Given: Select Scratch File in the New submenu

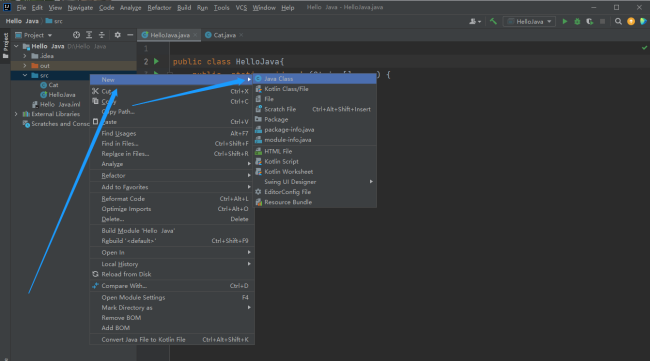Looking at the screenshot, I should click(x=315, y=109).
